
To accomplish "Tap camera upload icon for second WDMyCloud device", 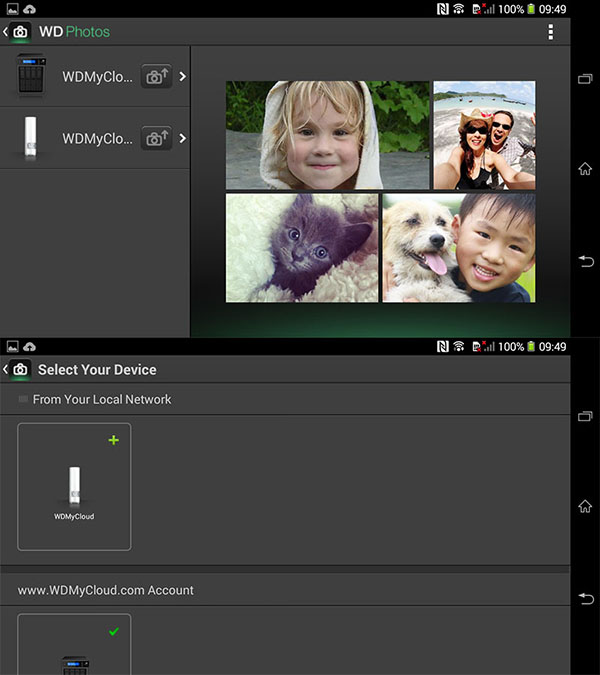I will point(157,138).
